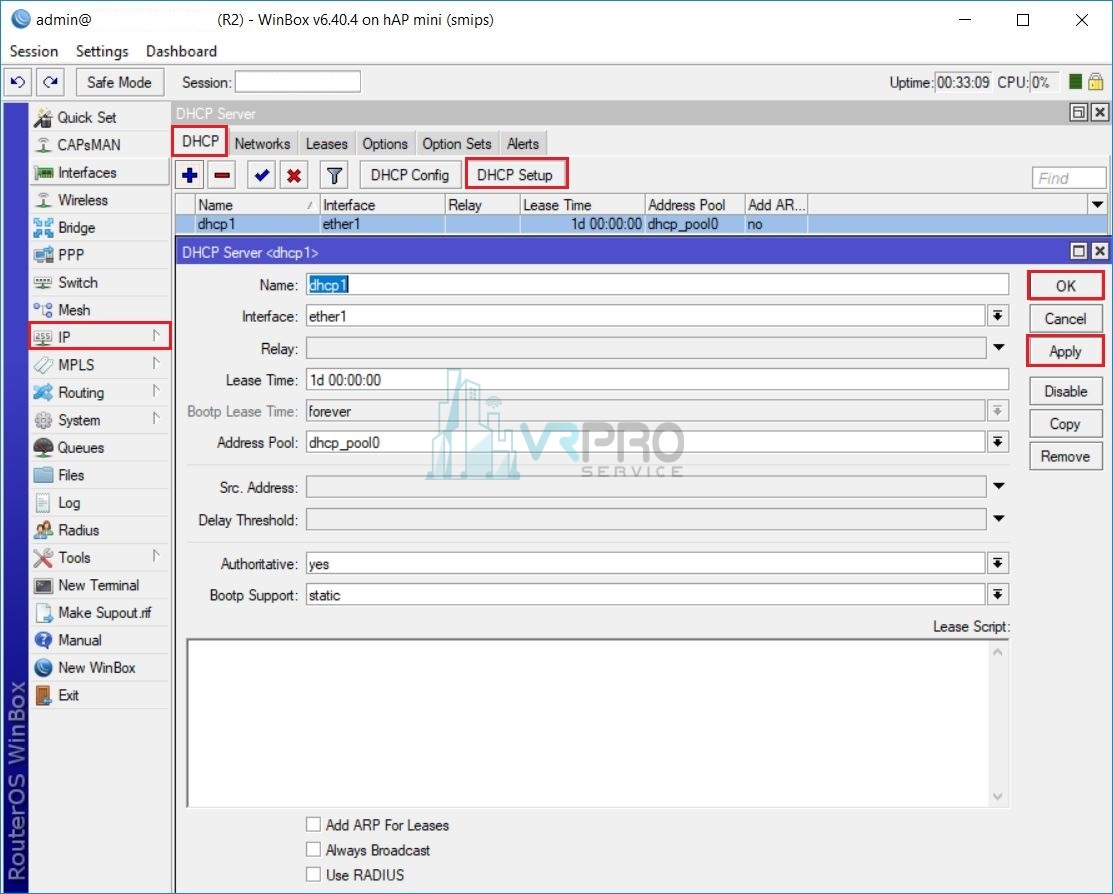1113x894 pixels.
Task: Open the Interface dropdown
Action: click(x=997, y=316)
